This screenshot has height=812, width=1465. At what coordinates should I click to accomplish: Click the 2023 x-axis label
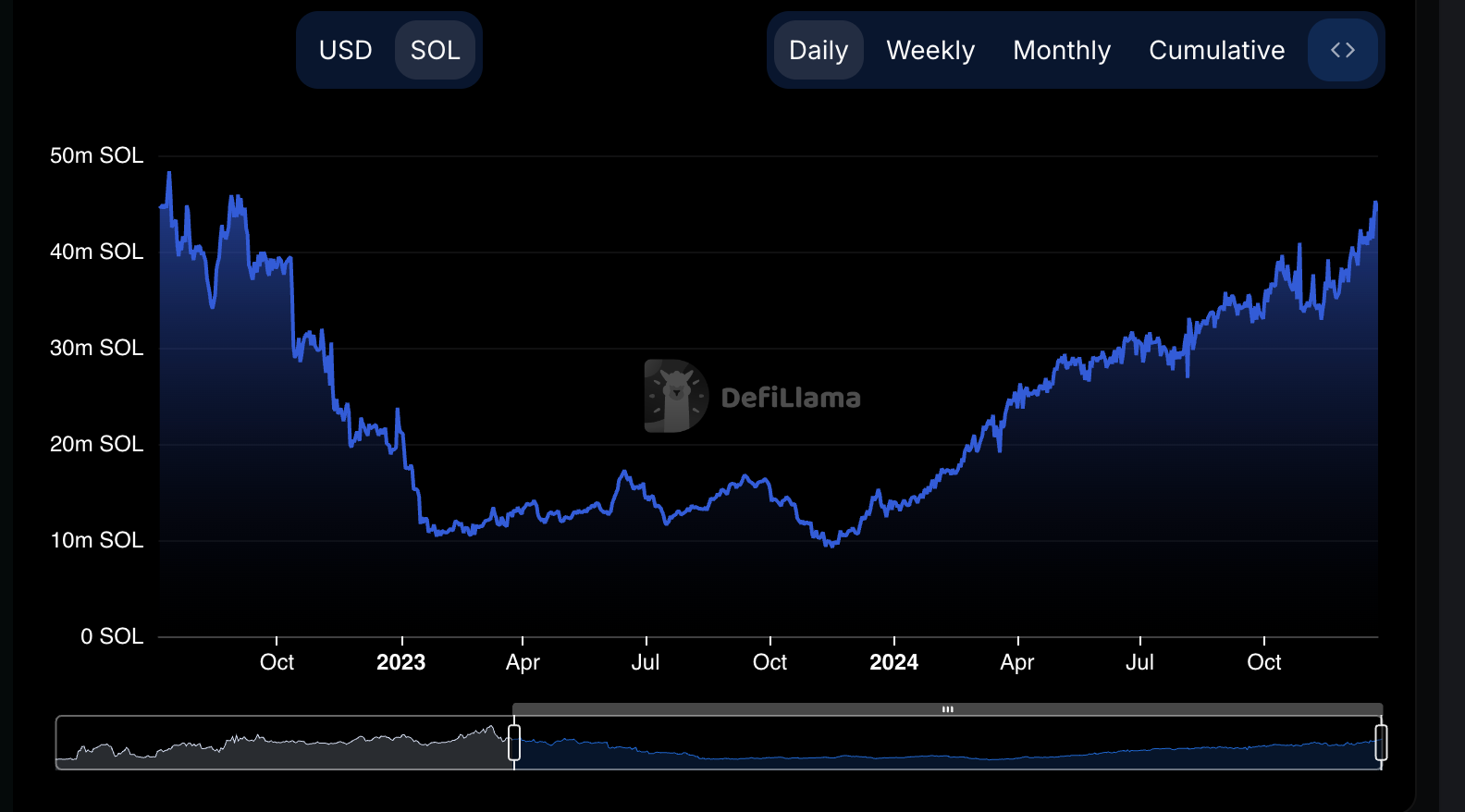pyautogui.click(x=401, y=662)
